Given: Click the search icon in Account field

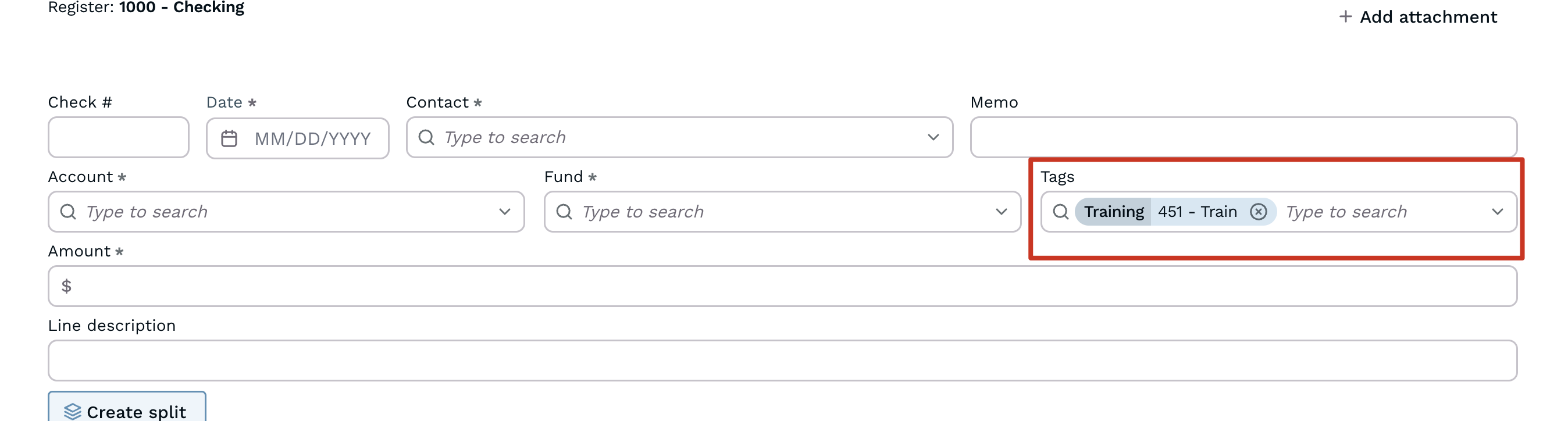Looking at the screenshot, I should click(x=68, y=212).
